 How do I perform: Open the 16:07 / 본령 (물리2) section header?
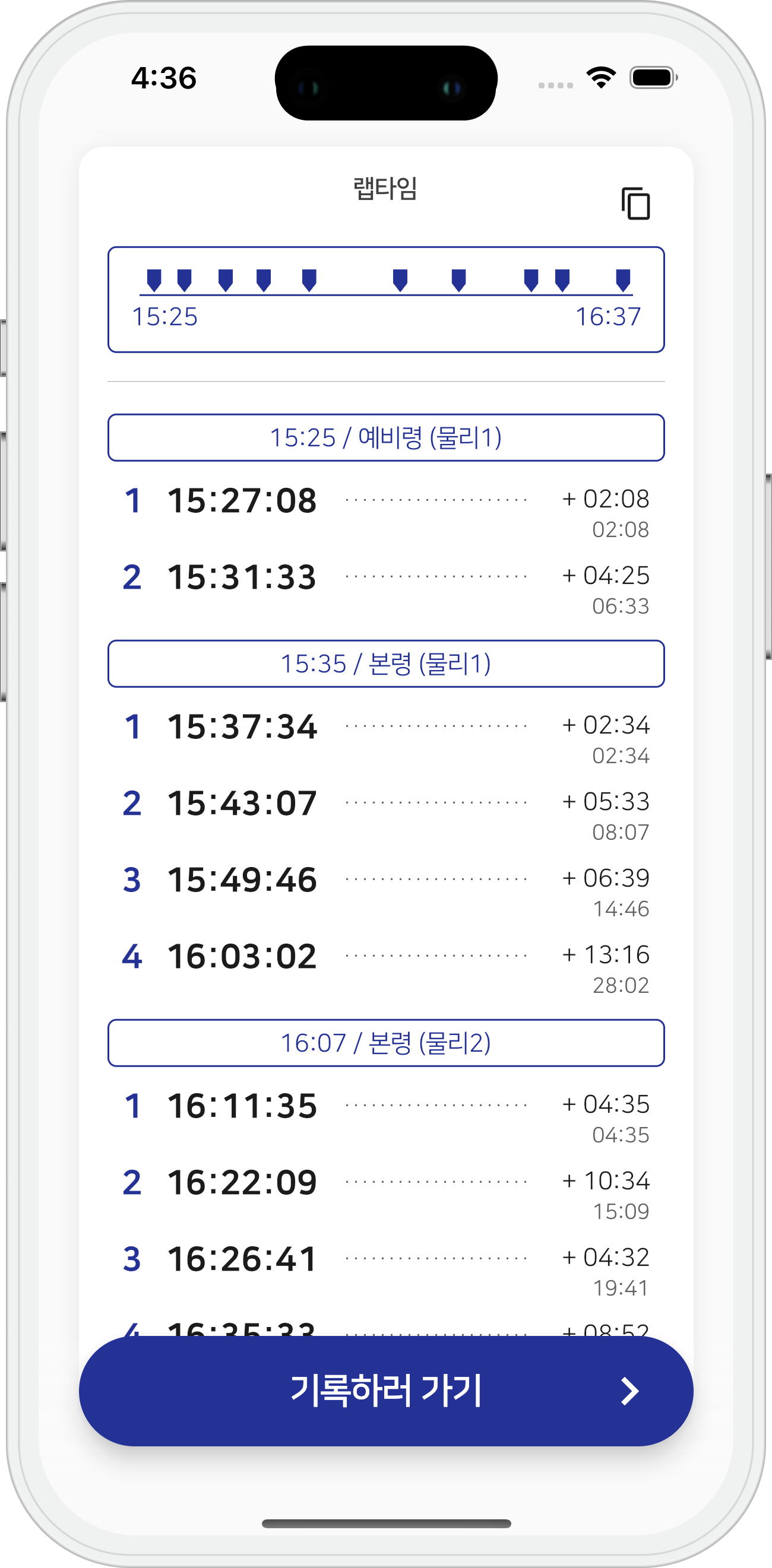coord(386,1043)
